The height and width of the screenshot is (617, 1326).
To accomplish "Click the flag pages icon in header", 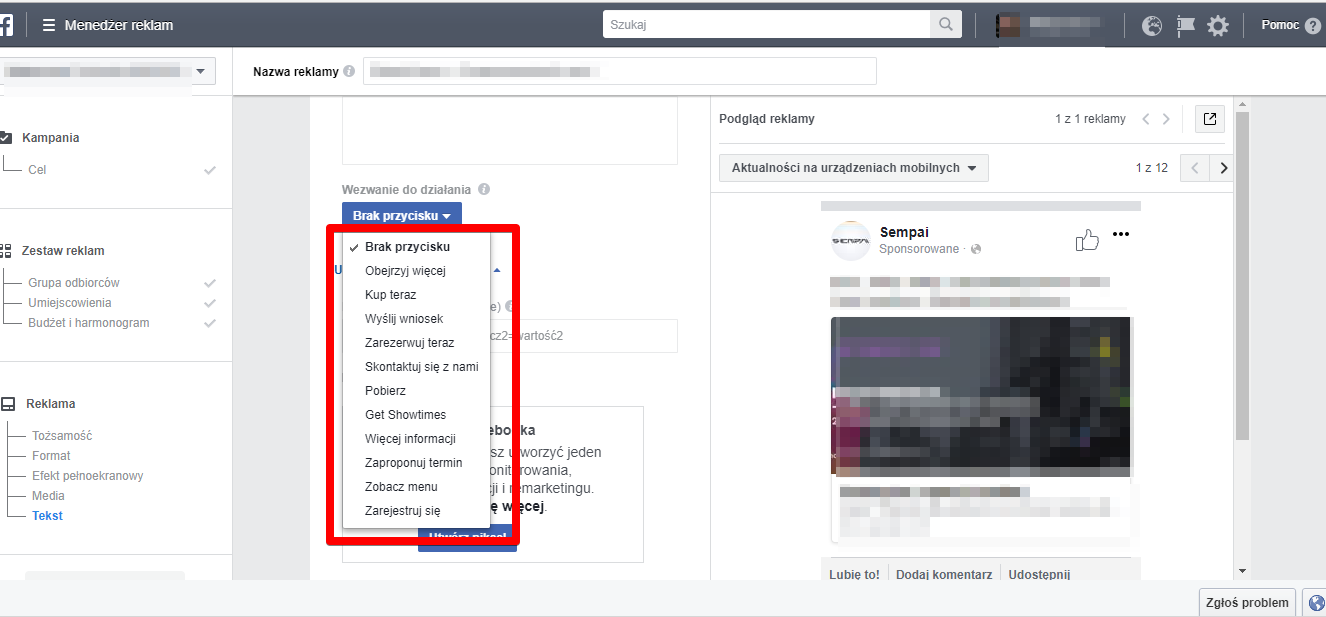I will [1186, 26].
